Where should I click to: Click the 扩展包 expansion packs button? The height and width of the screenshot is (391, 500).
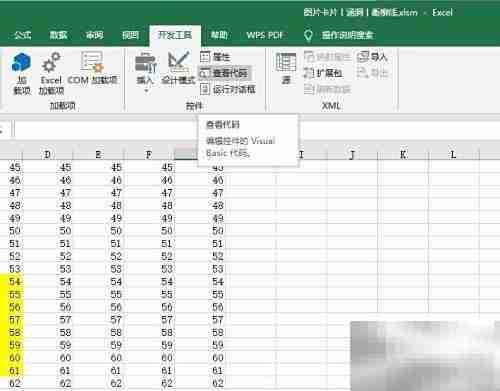323,73
